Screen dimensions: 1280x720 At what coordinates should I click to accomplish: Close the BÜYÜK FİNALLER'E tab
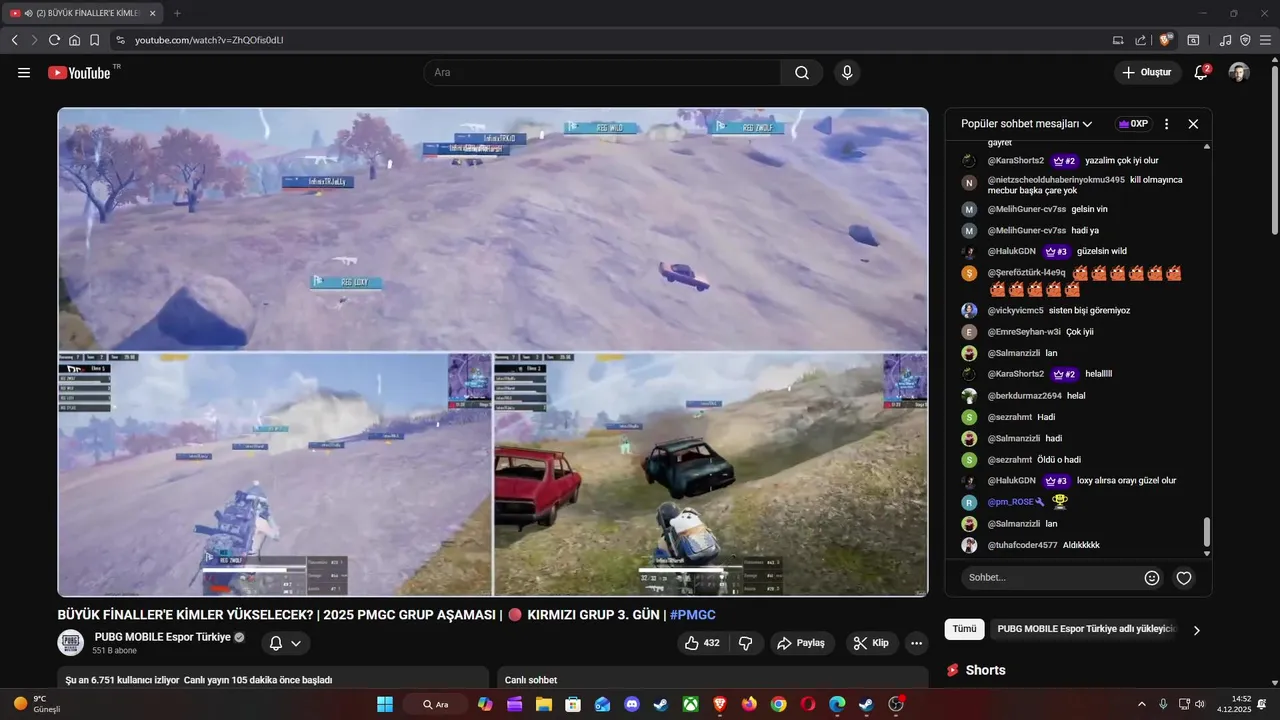point(152,13)
